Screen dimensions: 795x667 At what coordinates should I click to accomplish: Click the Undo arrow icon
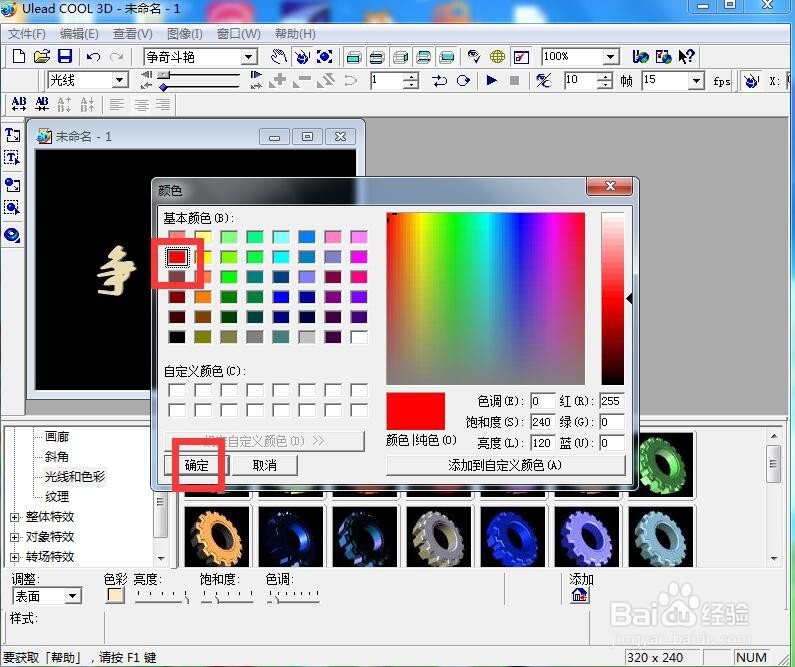(x=93, y=57)
